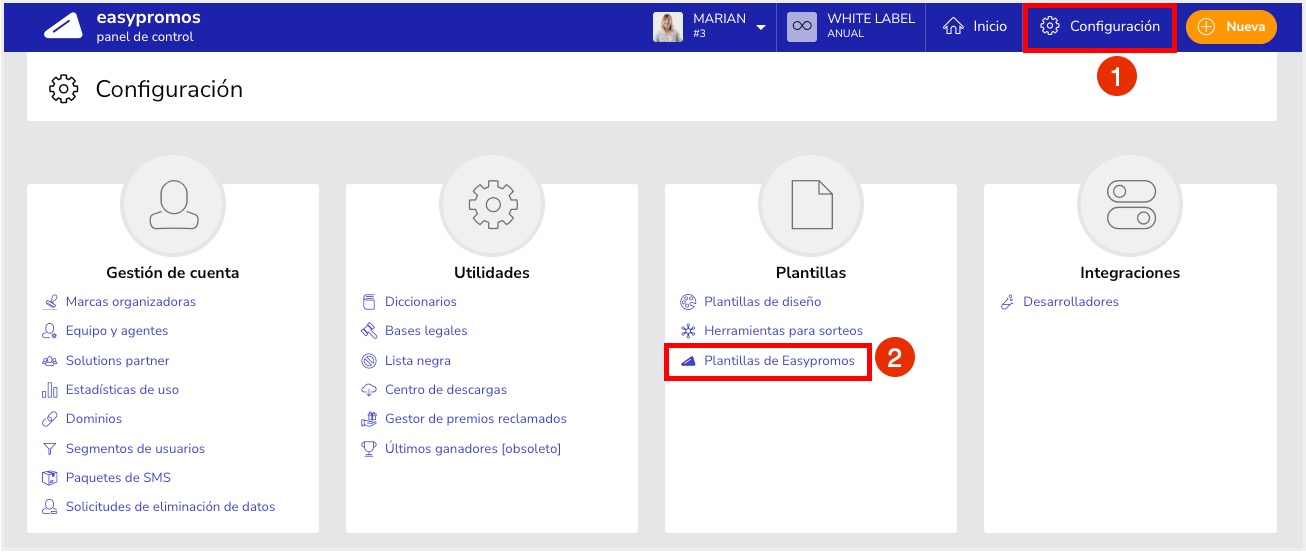The image size is (1306, 552).
Task: Open MARIAN account avatar thumbnail
Action: click(x=668, y=27)
